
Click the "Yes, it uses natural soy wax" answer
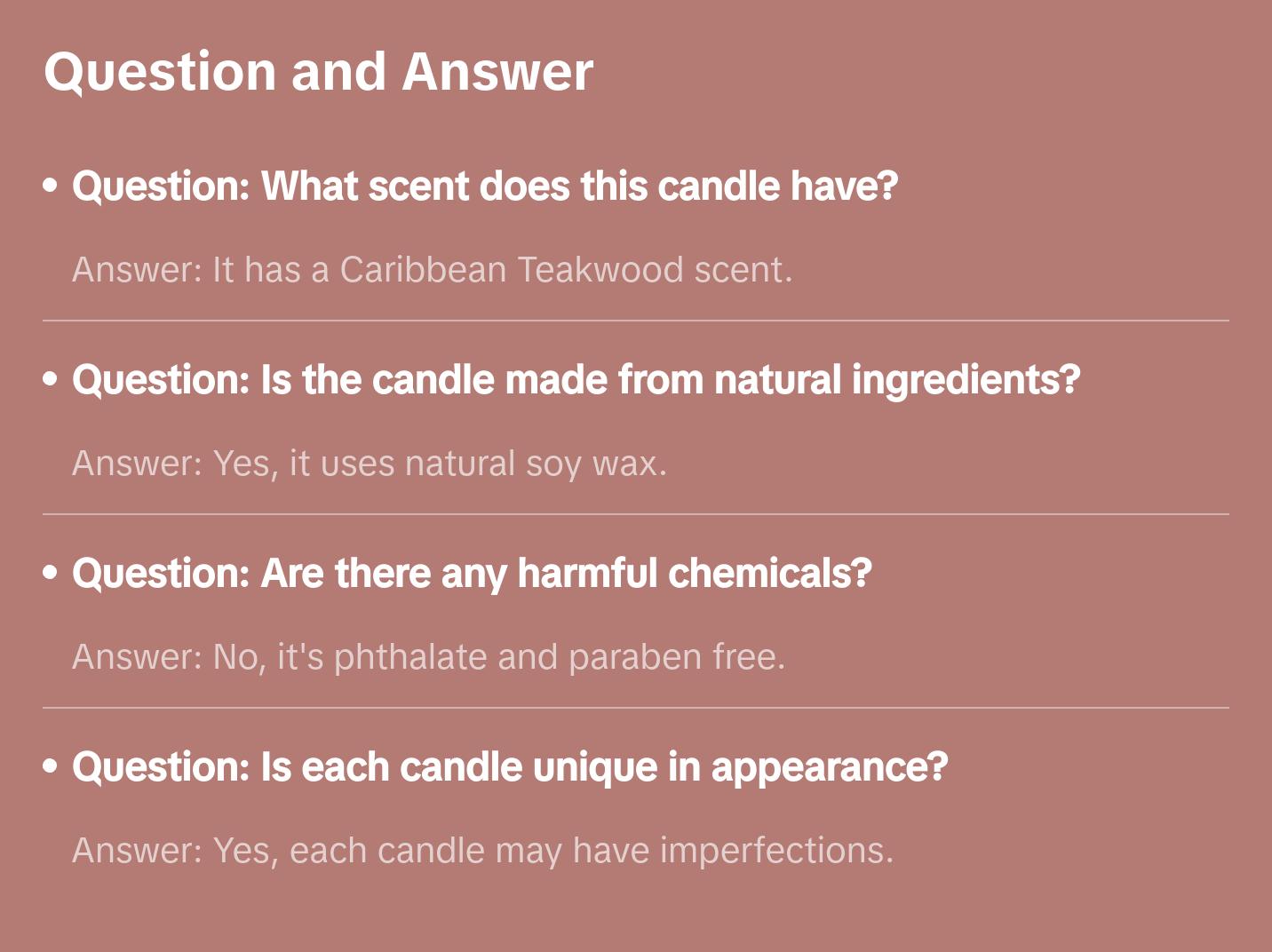coord(370,464)
